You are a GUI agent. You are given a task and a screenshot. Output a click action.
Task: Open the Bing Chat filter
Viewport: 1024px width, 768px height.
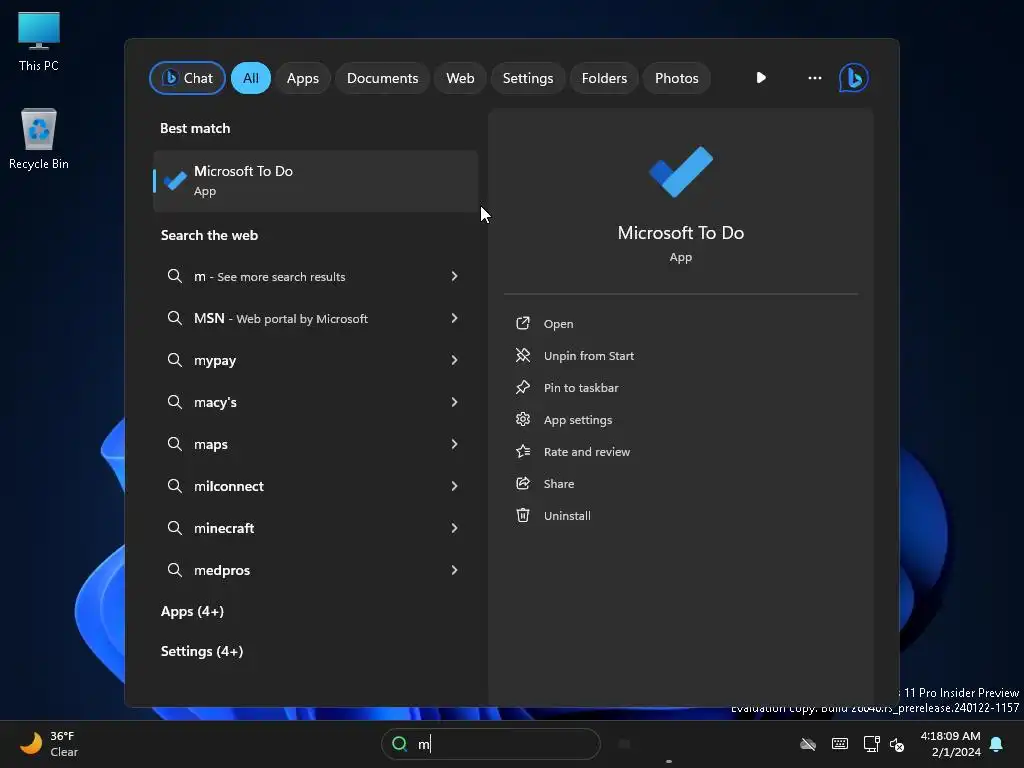pos(187,78)
